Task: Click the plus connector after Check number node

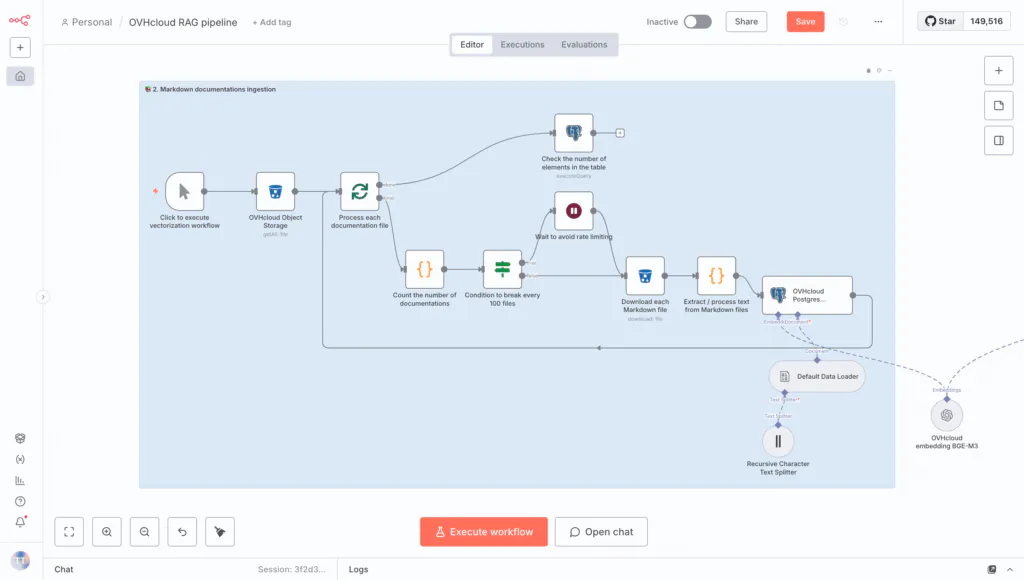Action: (620, 133)
